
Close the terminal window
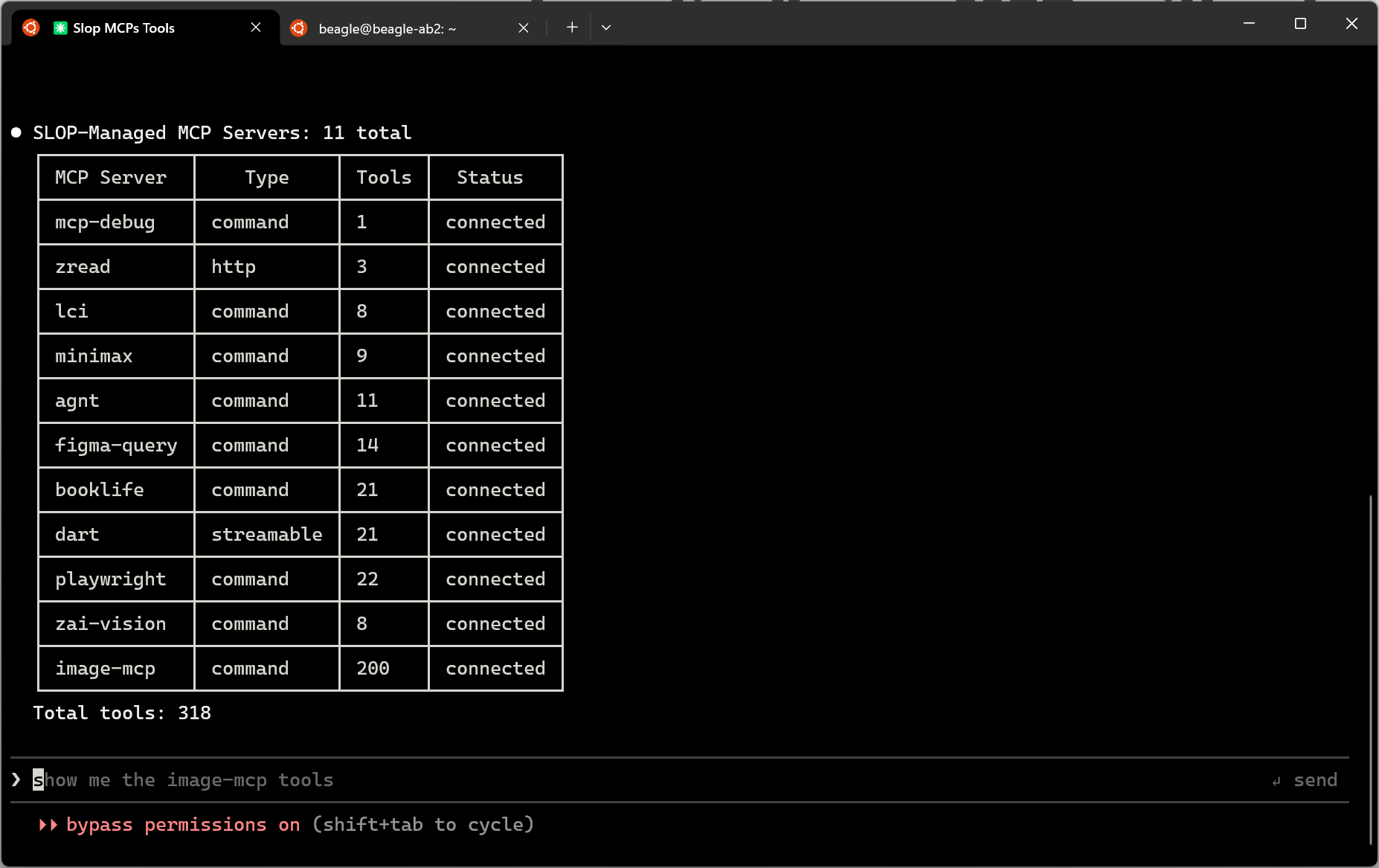coord(1351,24)
